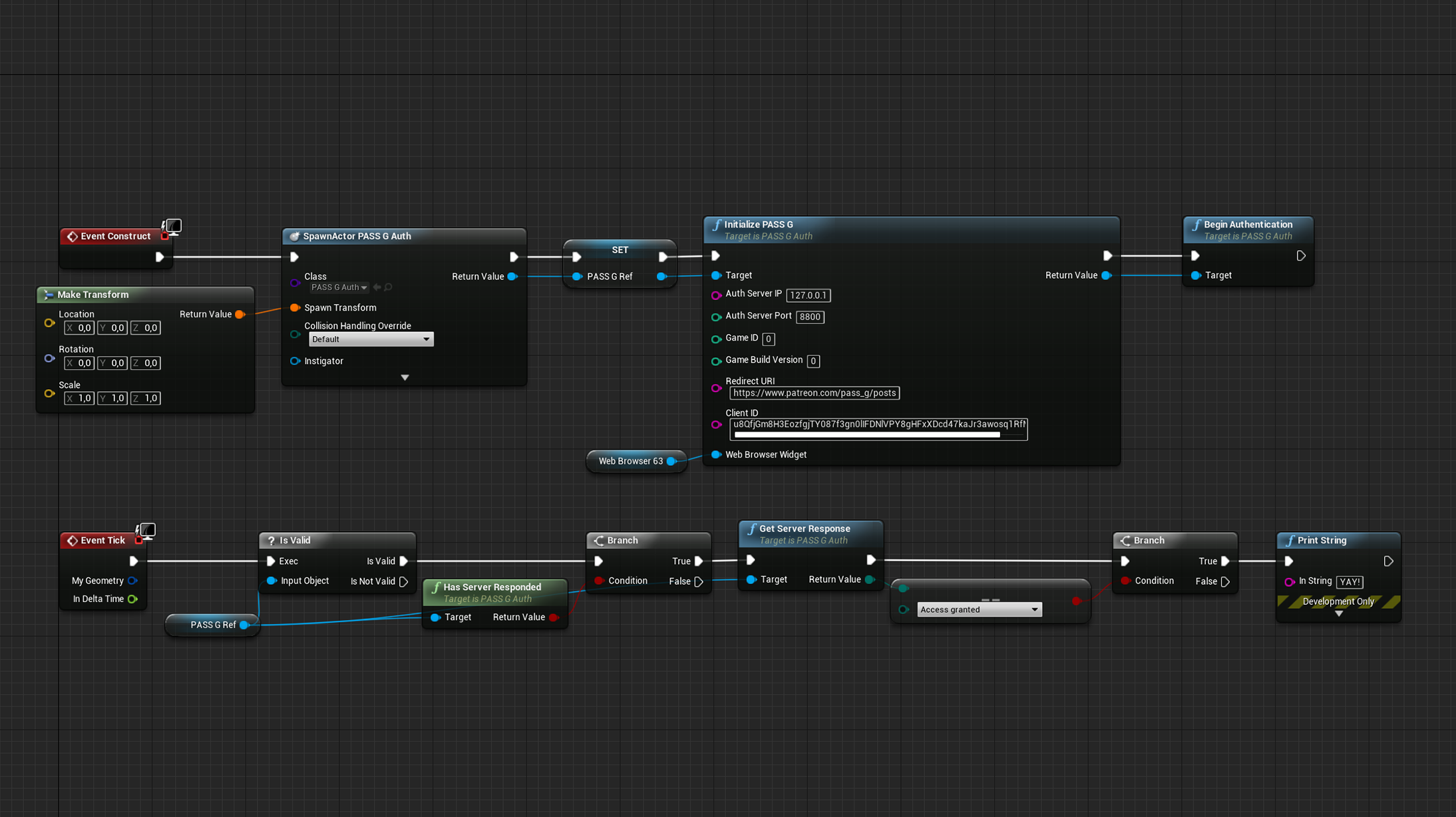
Task: Edit Print String In String YAY! field
Action: [1350, 582]
